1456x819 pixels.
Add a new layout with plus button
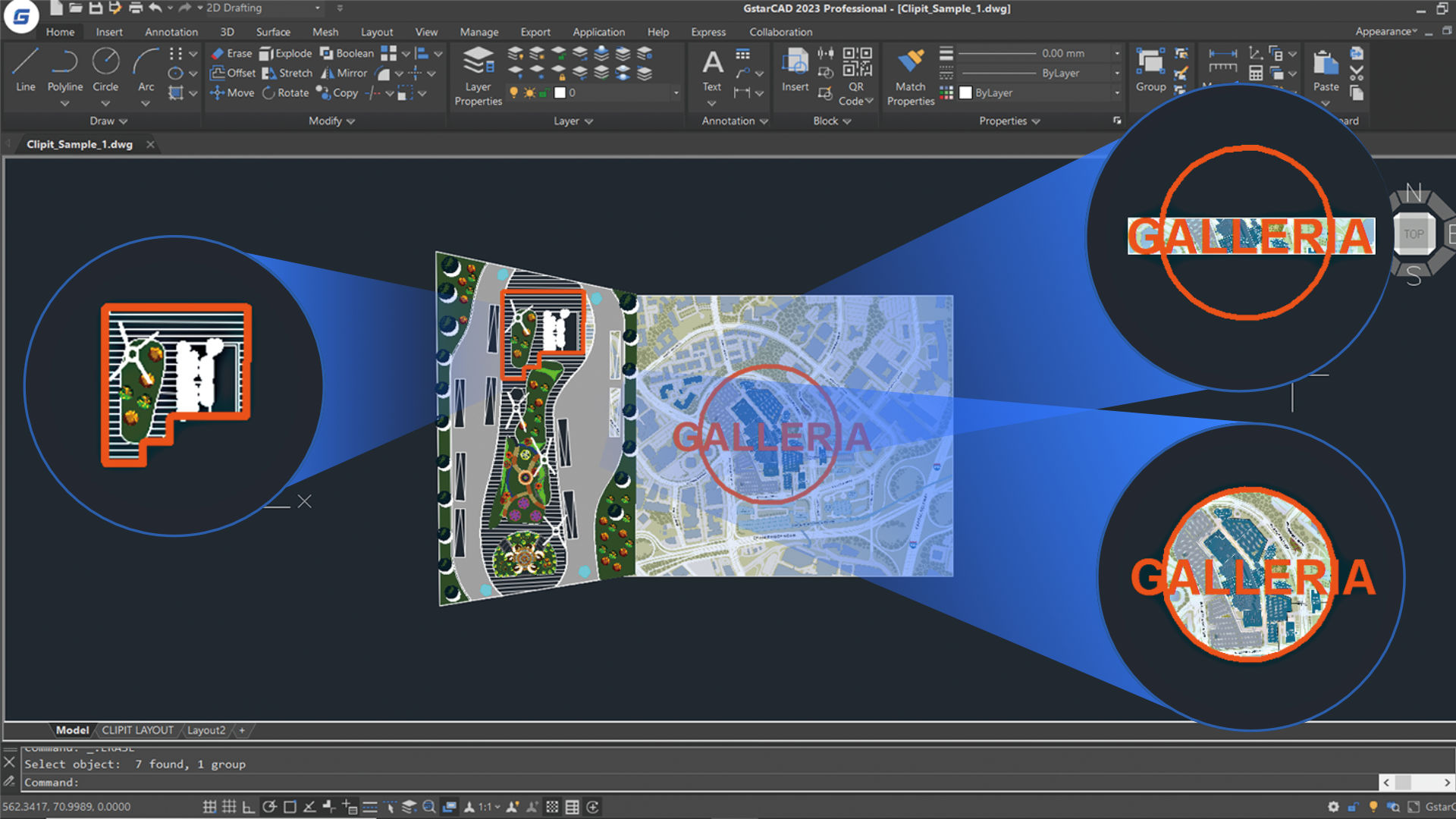click(x=242, y=730)
